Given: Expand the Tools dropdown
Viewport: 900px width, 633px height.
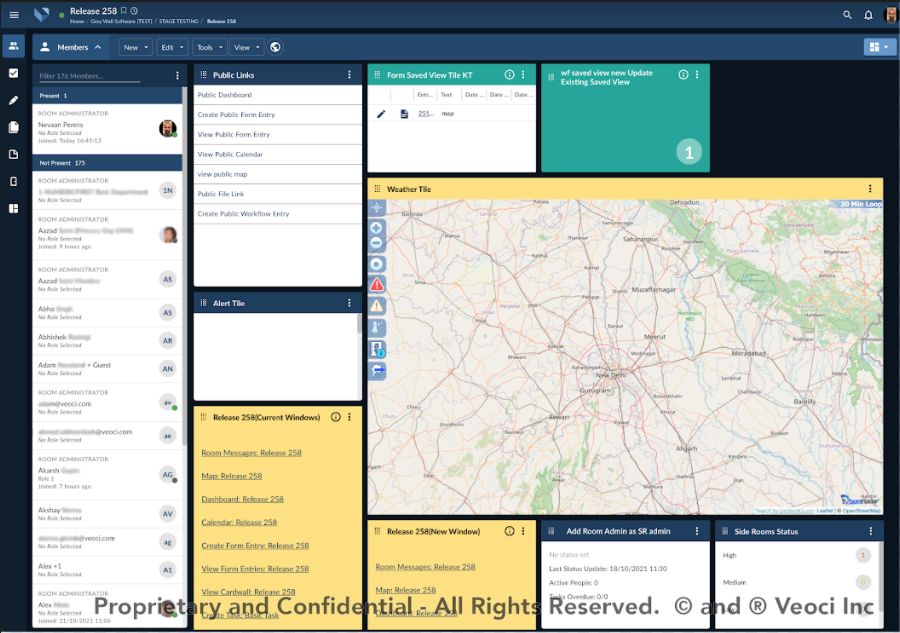Looking at the screenshot, I should point(209,47).
